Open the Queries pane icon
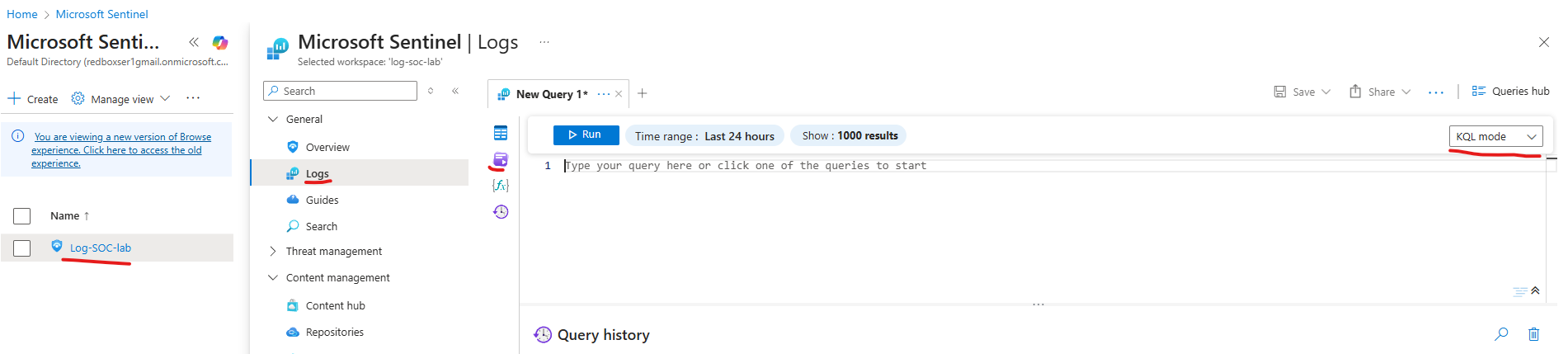Screen dimensions: 1568x354 point(500,159)
